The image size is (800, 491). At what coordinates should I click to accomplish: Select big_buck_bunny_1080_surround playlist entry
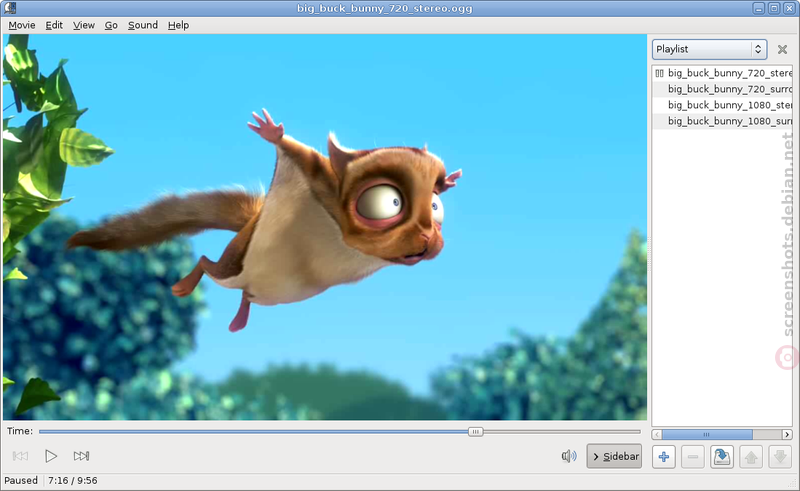click(x=722, y=121)
